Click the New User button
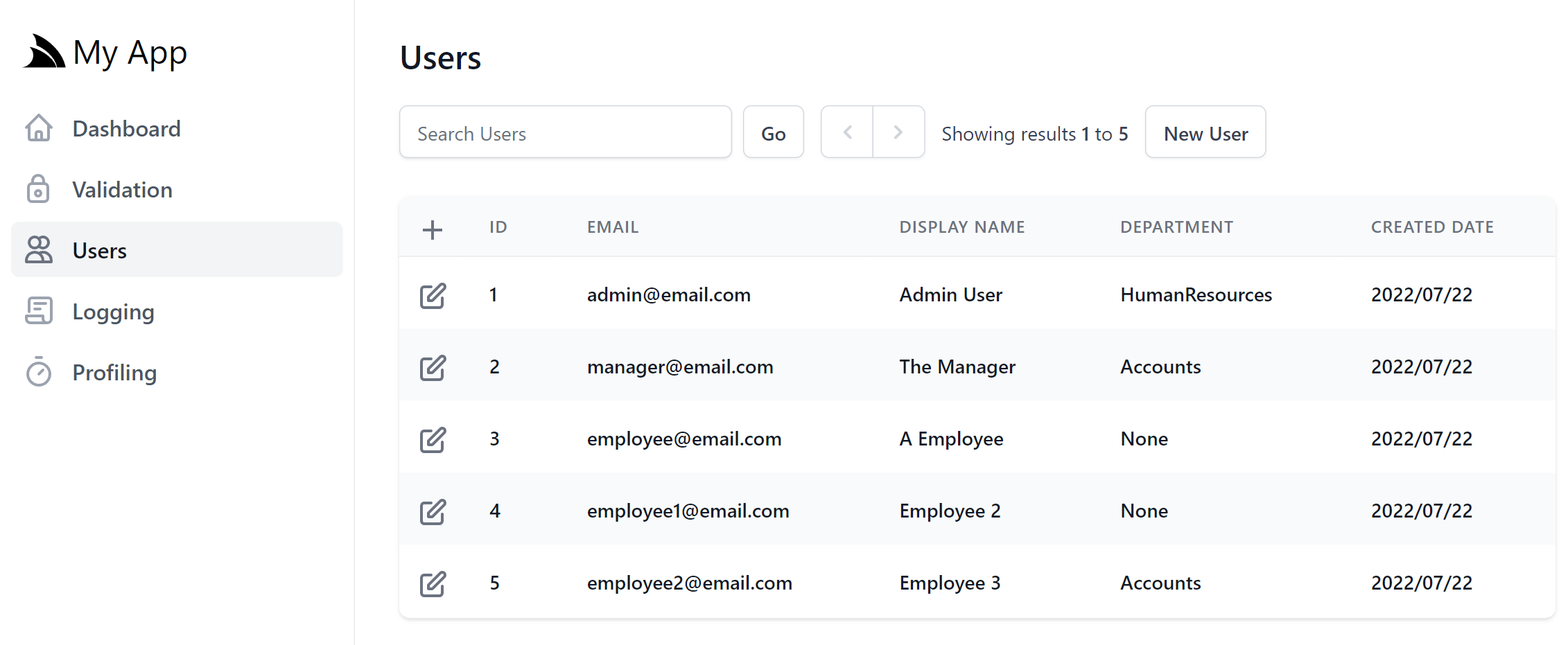The width and height of the screenshot is (1568, 645). tap(1205, 132)
